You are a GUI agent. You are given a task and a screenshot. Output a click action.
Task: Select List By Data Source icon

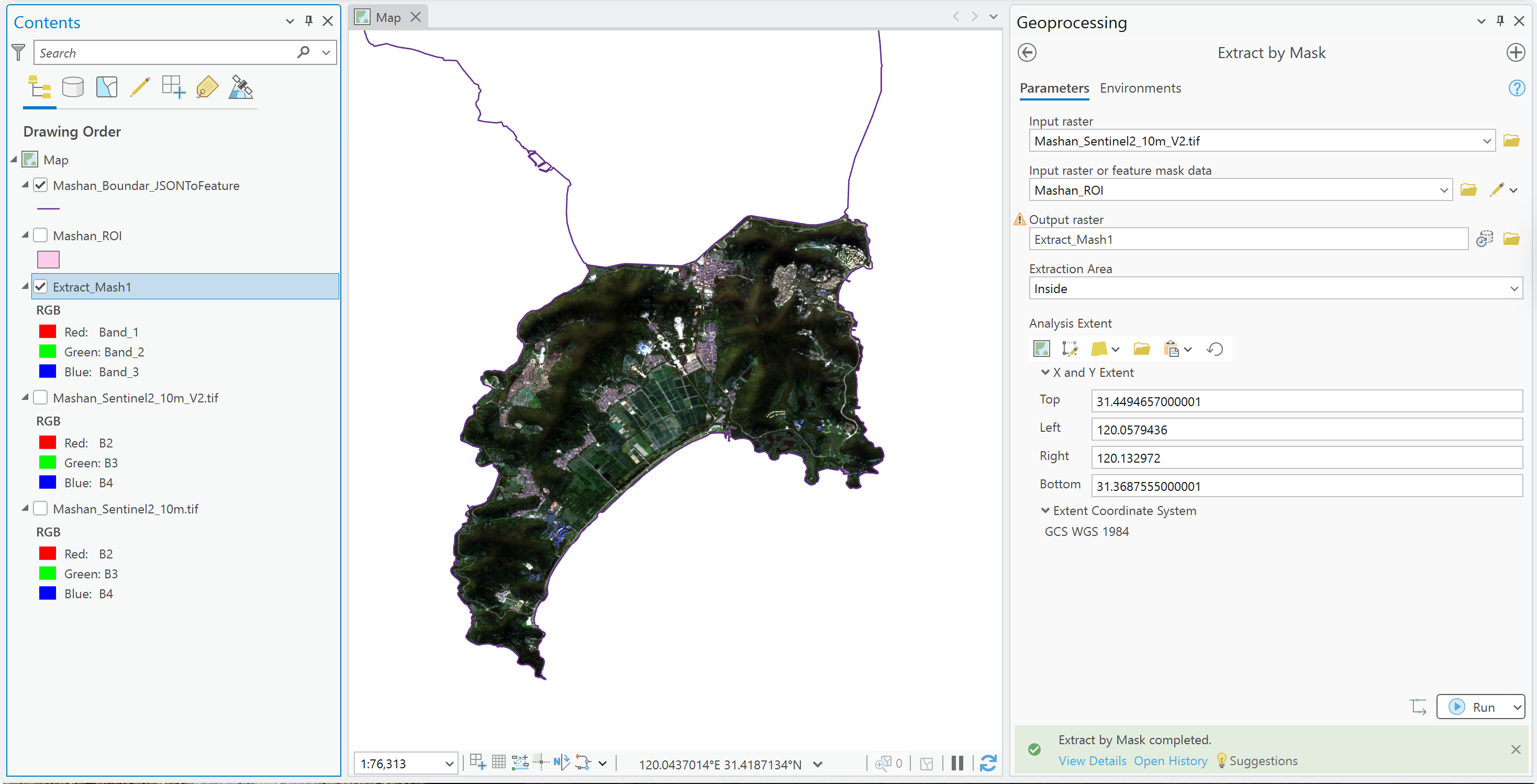click(73, 88)
